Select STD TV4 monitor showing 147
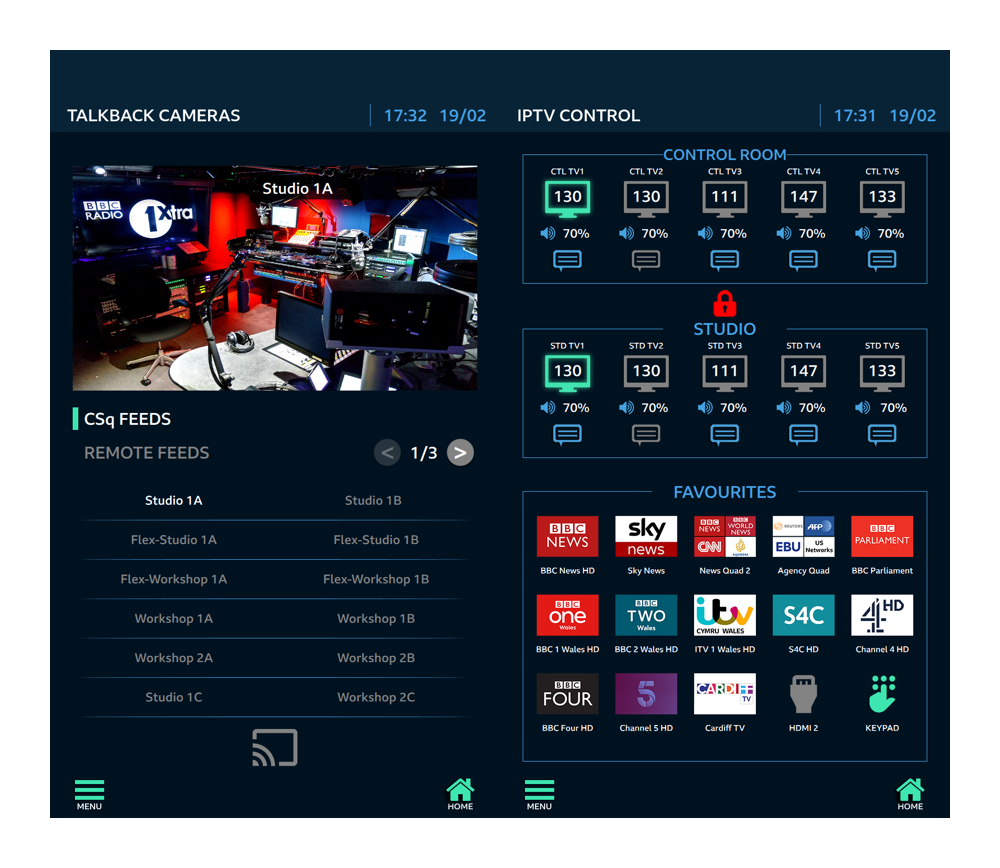Viewport: 1000px width, 868px height. pos(803,372)
